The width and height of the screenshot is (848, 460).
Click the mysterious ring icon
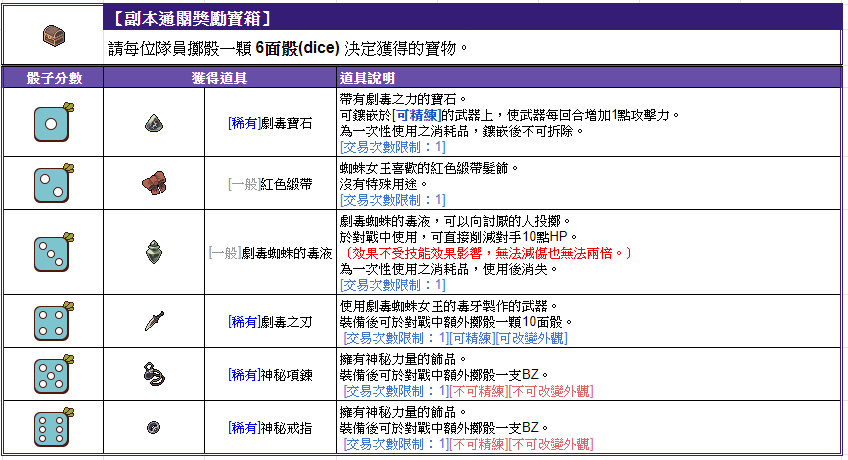click(154, 428)
